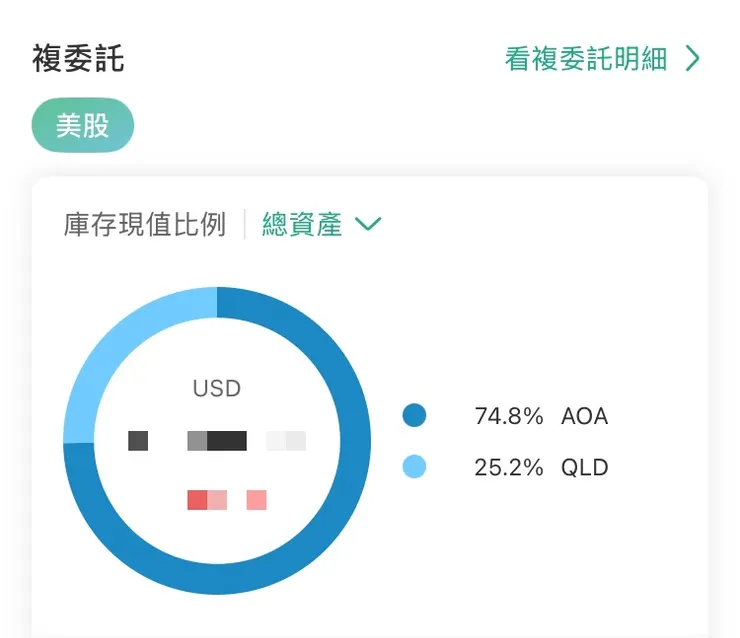Click the blurred red profit-loss value
Image resolution: width=740 pixels, height=638 pixels.
tap(227, 499)
